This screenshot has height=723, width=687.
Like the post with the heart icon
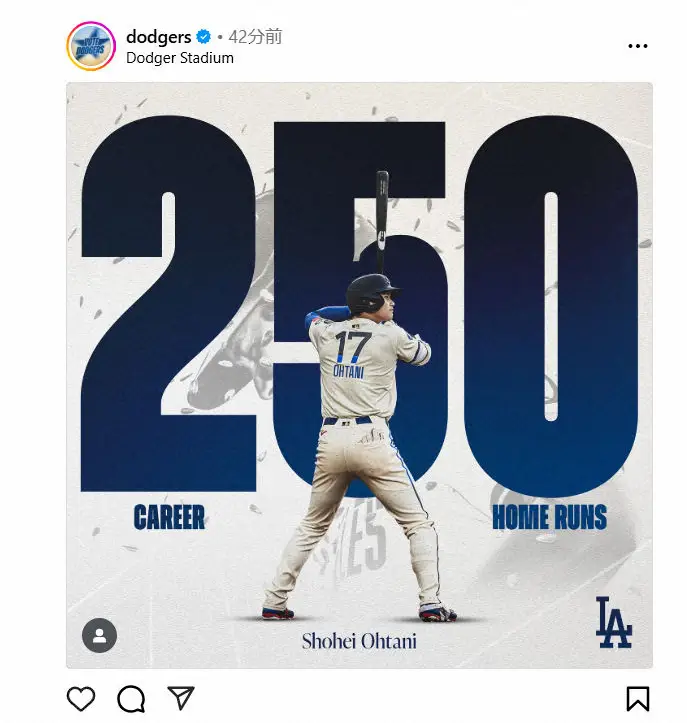click(x=81, y=698)
